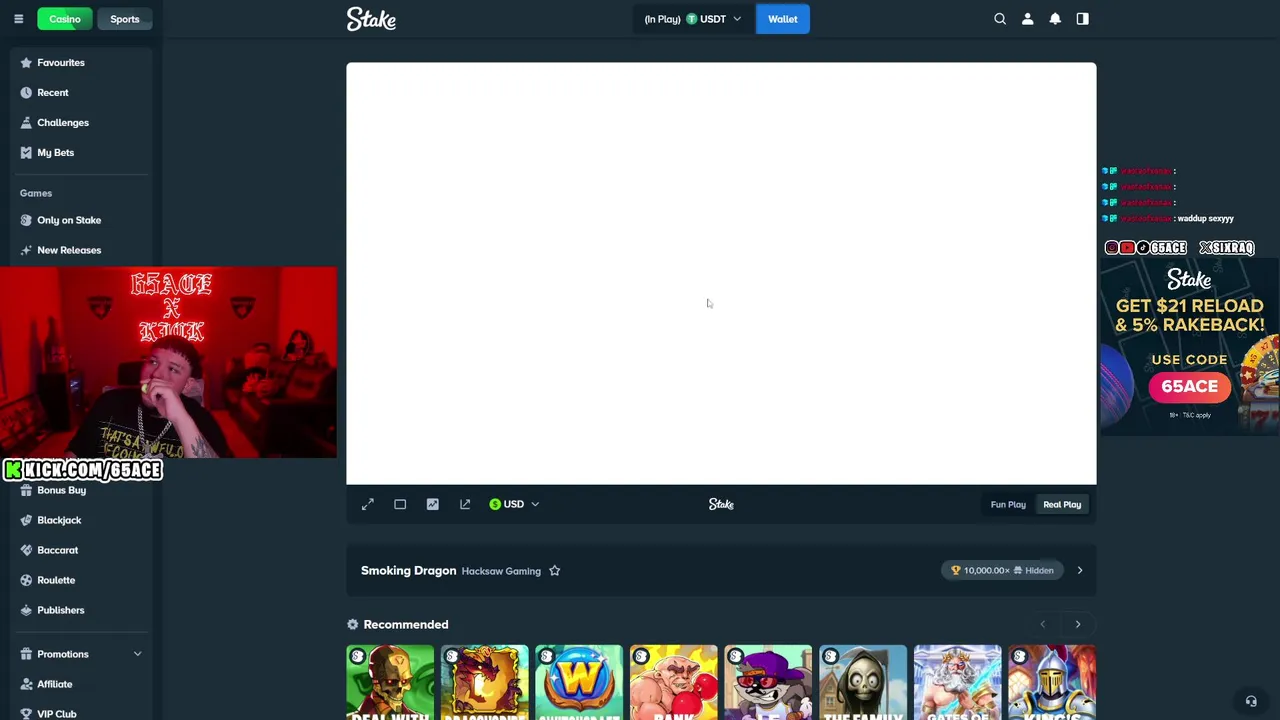This screenshot has width=1280, height=720.
Task: Click the Games section heading
Action: point(36,193)
